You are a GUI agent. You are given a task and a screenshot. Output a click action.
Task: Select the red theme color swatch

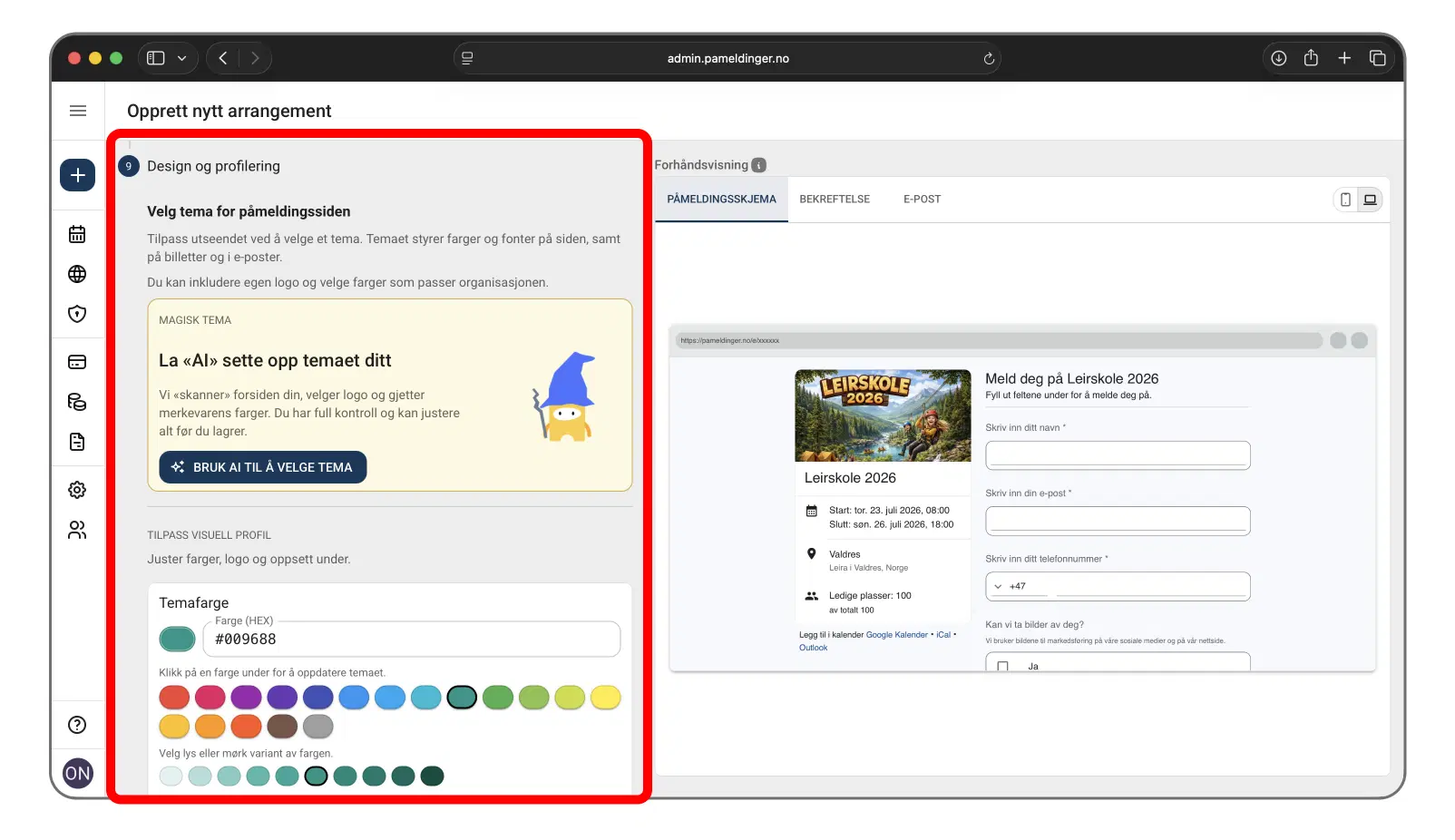174,698
